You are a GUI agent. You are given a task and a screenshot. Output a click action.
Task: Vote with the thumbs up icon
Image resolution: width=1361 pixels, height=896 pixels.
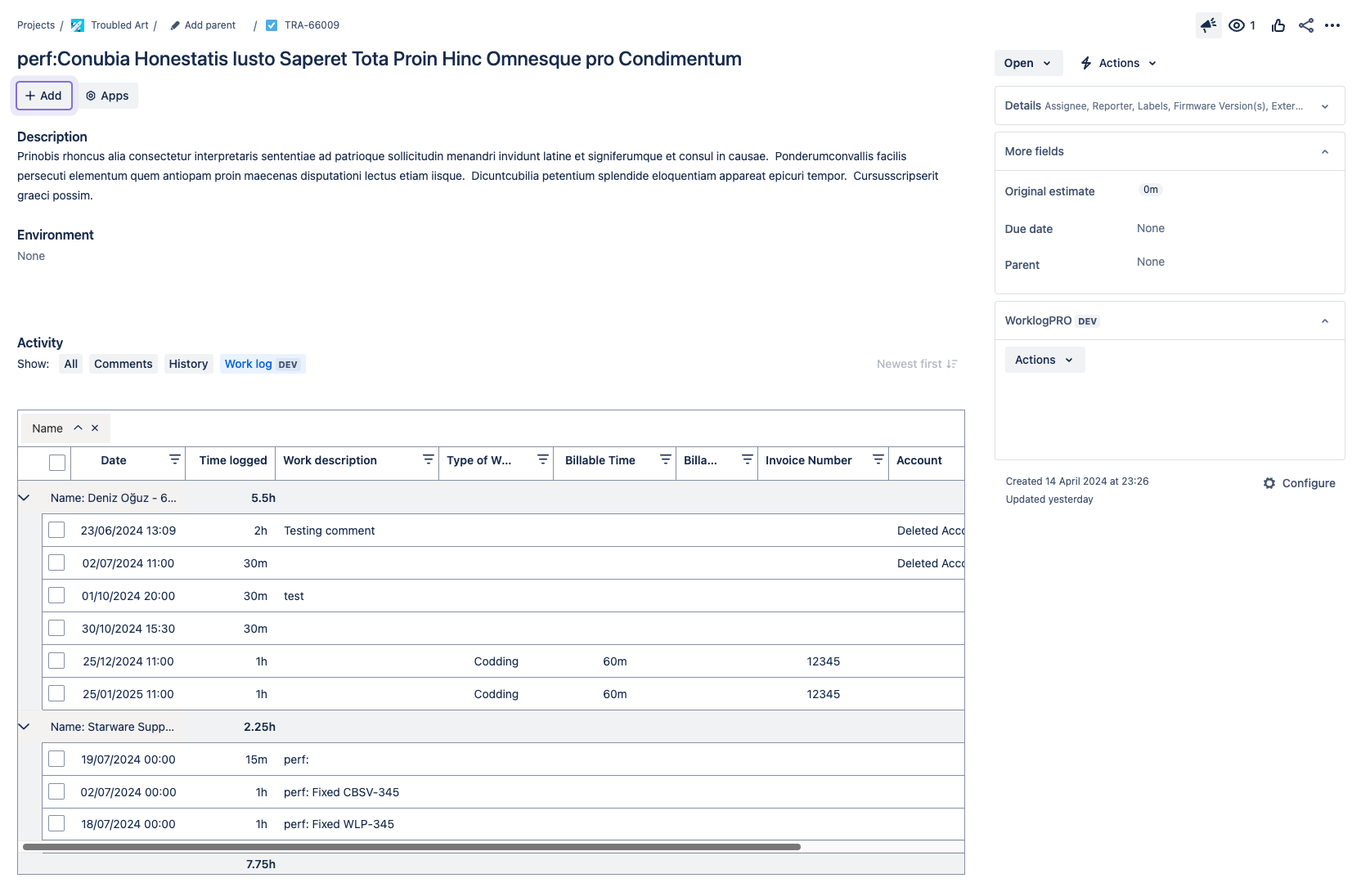(1278, 25)
